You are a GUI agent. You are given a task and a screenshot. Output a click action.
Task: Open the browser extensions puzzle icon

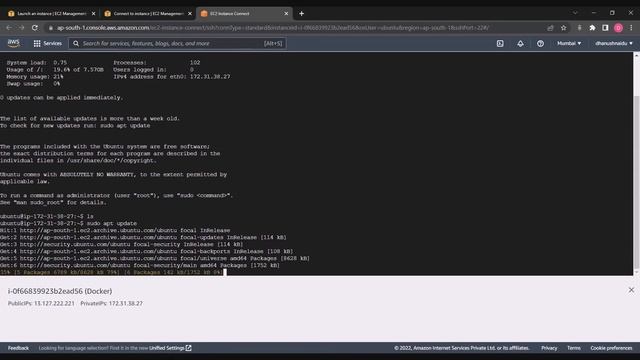[x=592, y=28]
